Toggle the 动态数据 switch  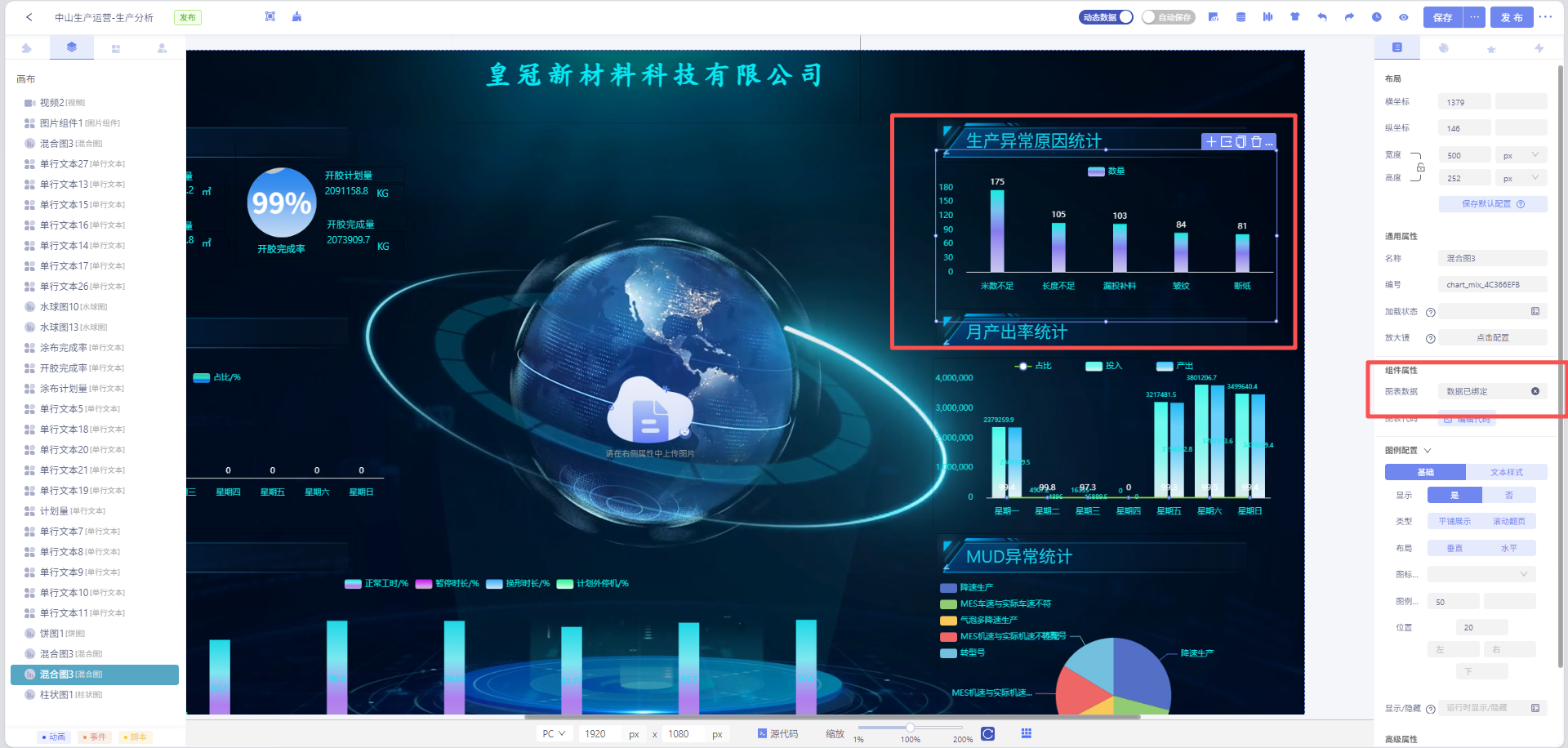[x=1107, y=17]
